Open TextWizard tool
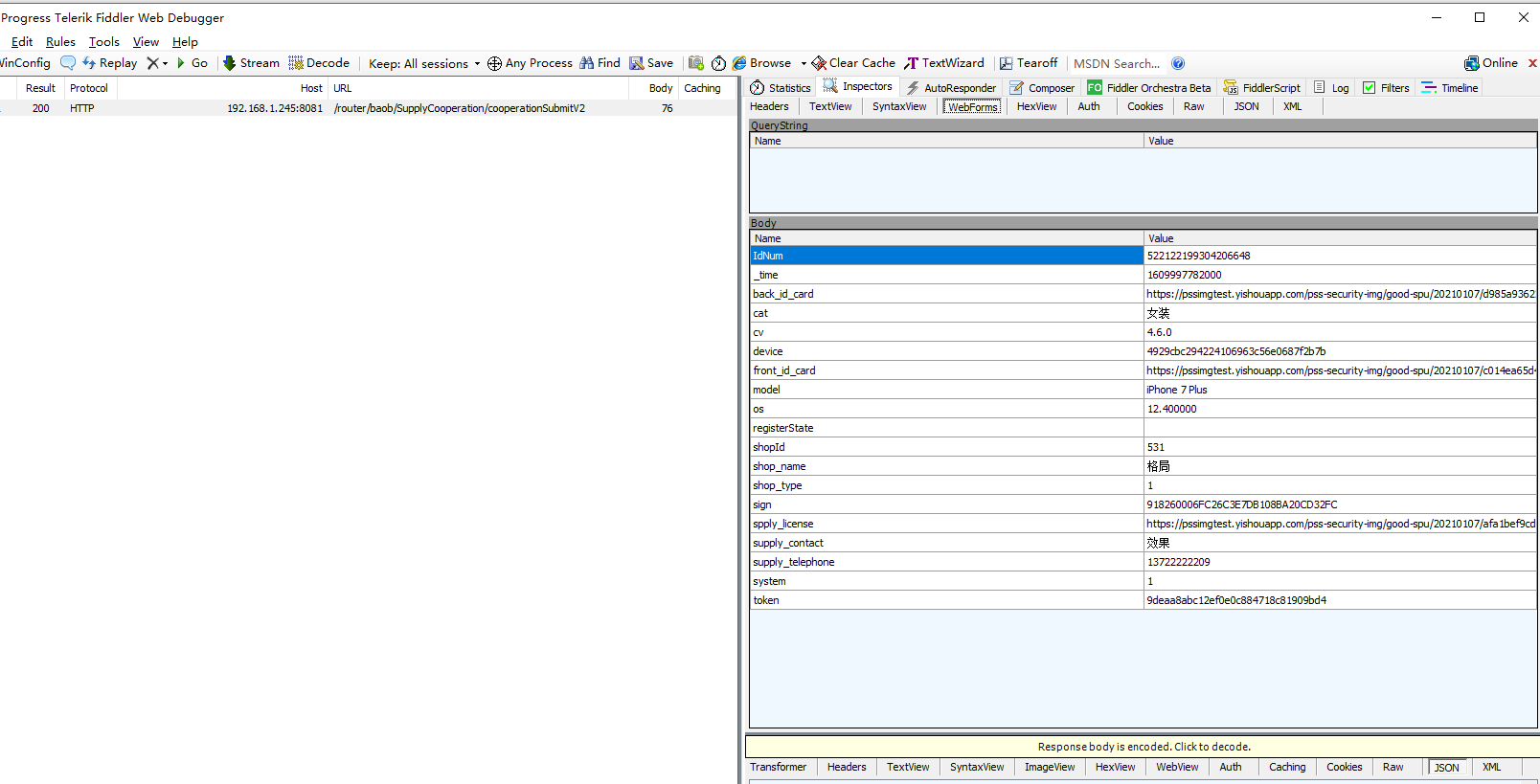The width and height of the screenshot is (1540, 784). tap(944, 63)
